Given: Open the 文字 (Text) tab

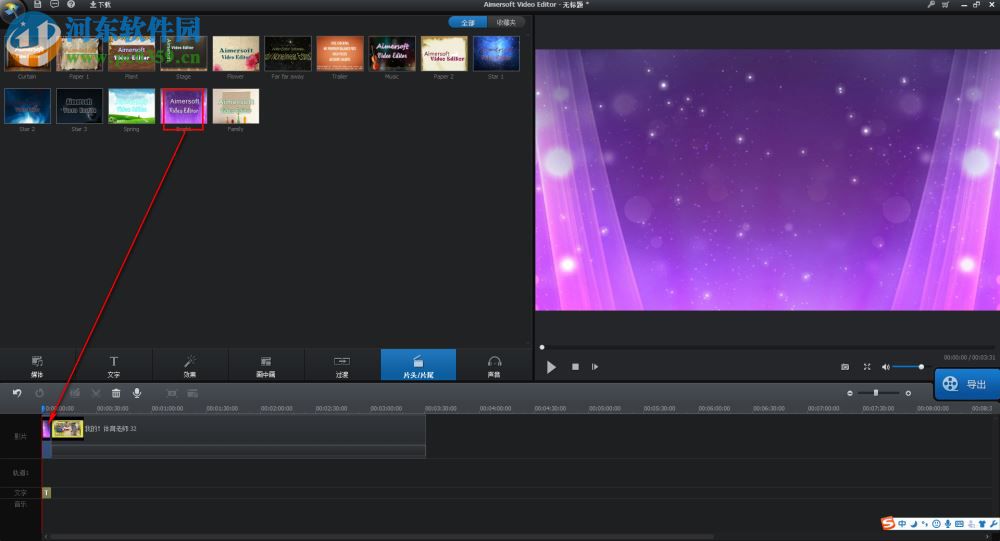Looking at the screenshot, I should (114, 366).
